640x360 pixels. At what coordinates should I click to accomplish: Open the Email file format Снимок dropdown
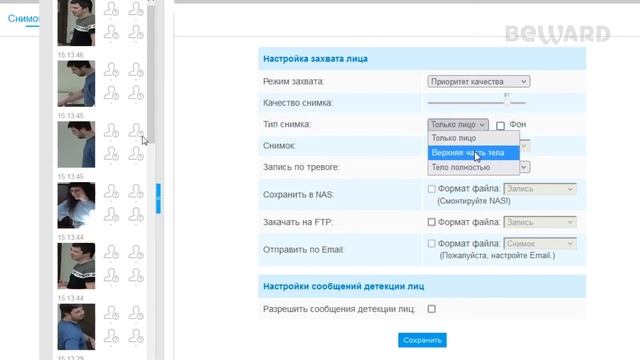540,244
